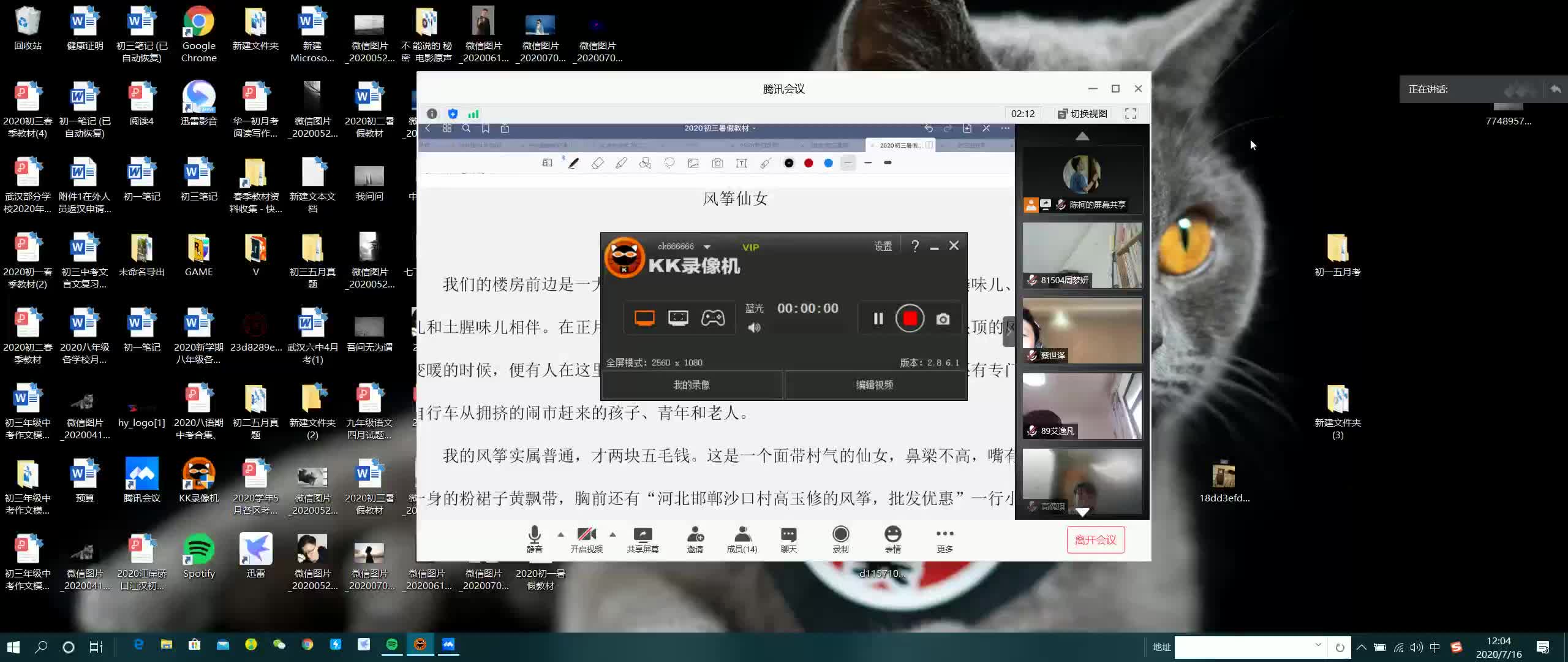
Task: Mute the microphone in Tencent Meeting
Action: coord(534,539)
